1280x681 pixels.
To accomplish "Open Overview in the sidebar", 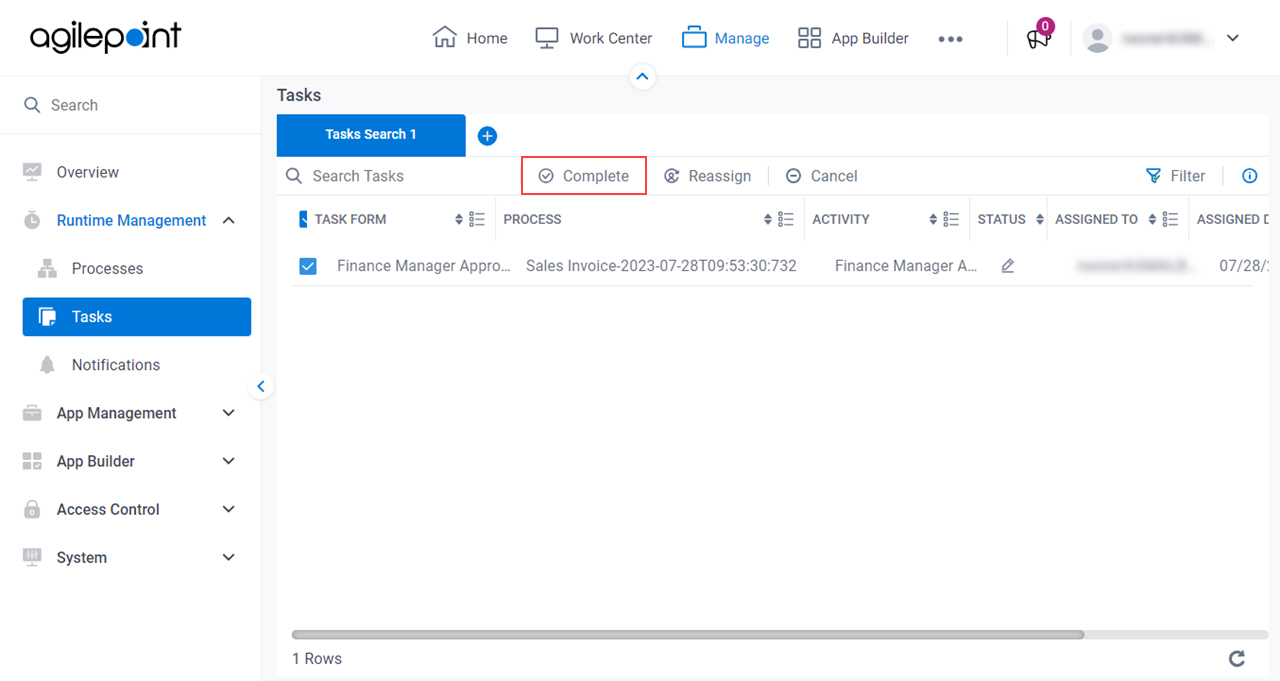I will (x=88, y=172).
